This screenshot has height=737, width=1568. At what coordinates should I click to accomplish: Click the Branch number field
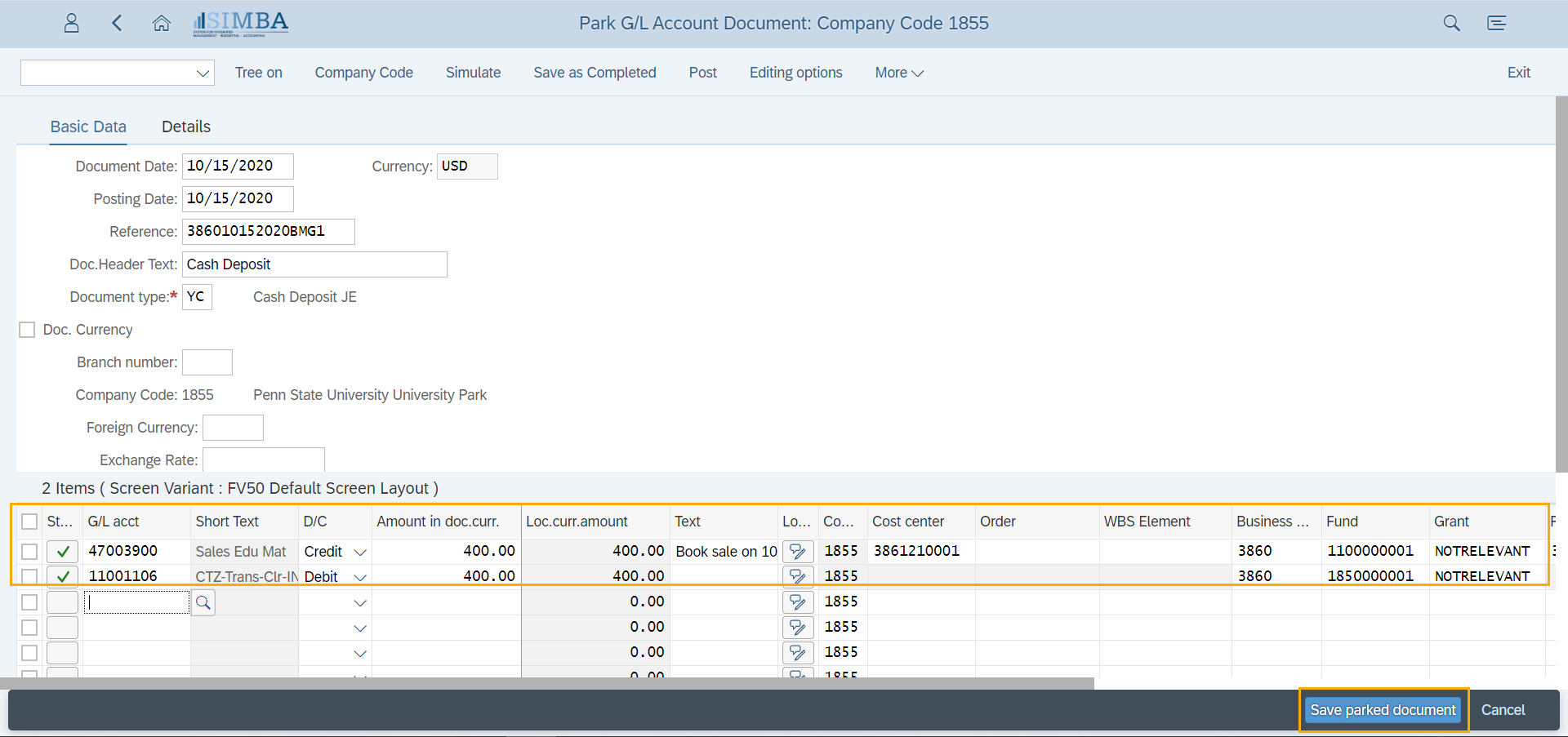tap(207, 362)
